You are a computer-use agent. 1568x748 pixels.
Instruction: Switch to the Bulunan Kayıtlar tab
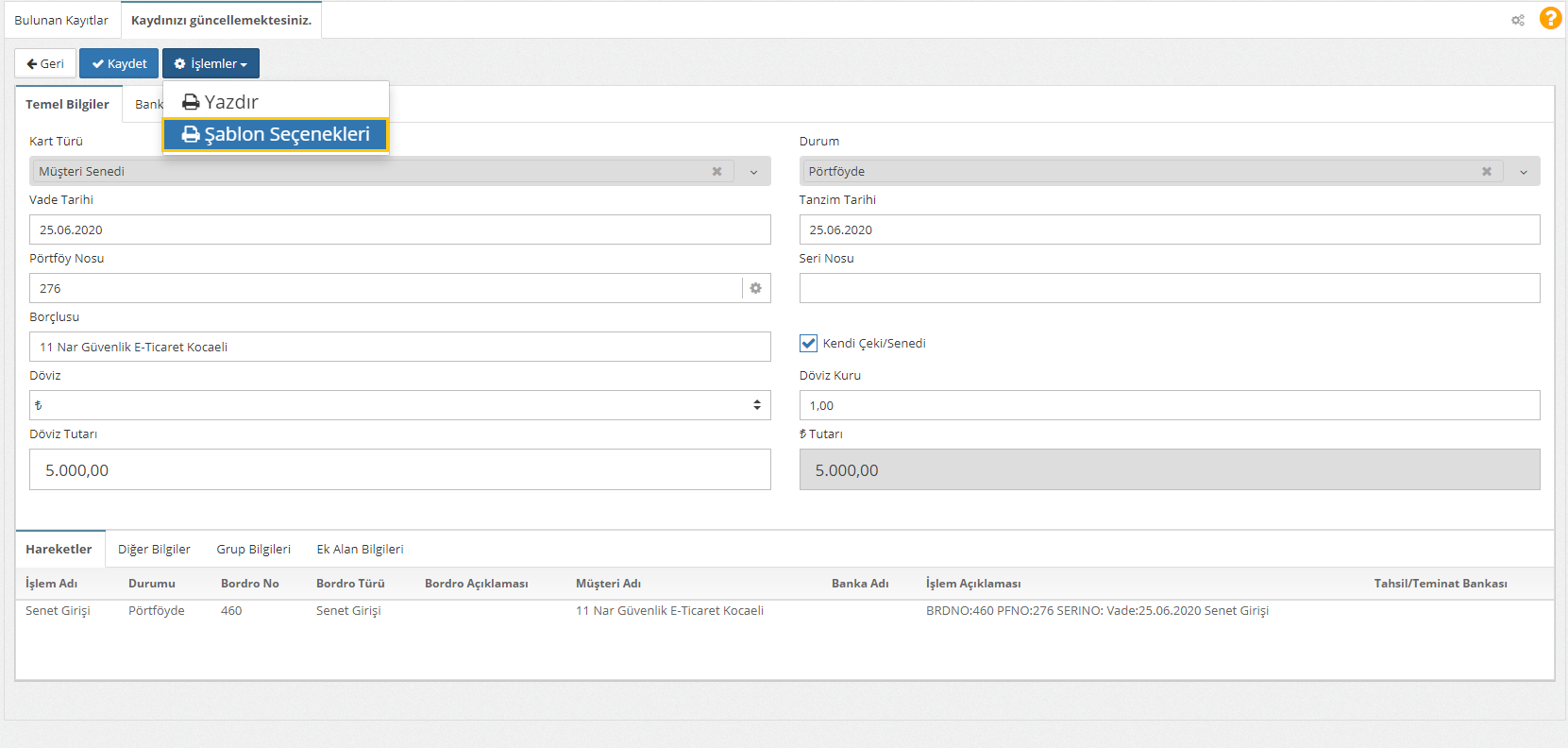point(61,20)
